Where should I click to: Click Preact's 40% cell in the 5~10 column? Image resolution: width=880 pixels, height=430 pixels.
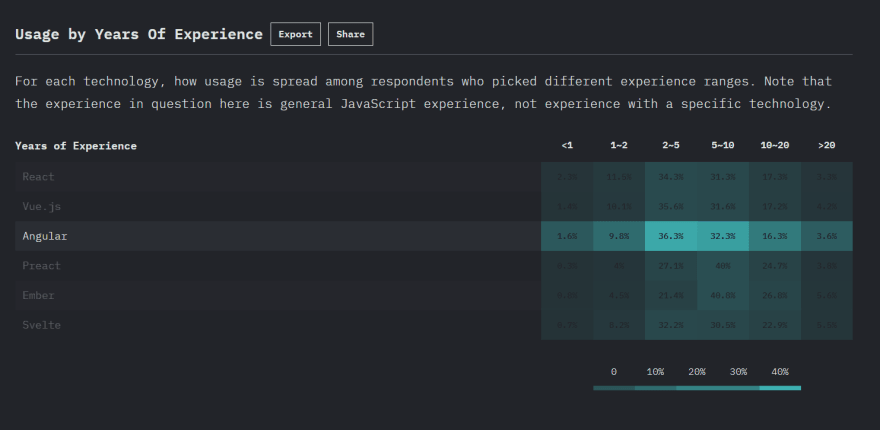click(x=722, y=266)
